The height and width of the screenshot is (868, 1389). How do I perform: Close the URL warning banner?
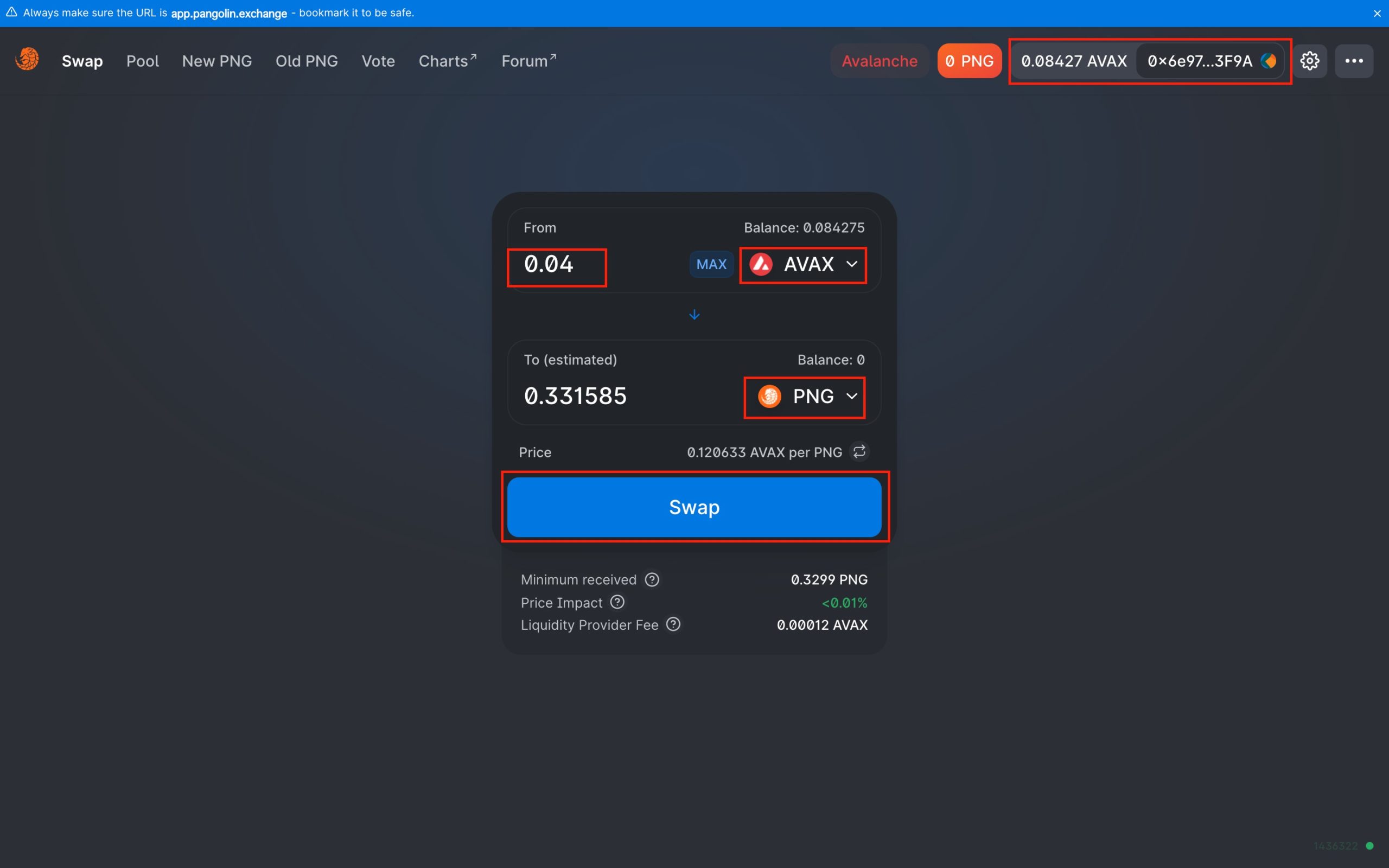[x=1377, y=13]
